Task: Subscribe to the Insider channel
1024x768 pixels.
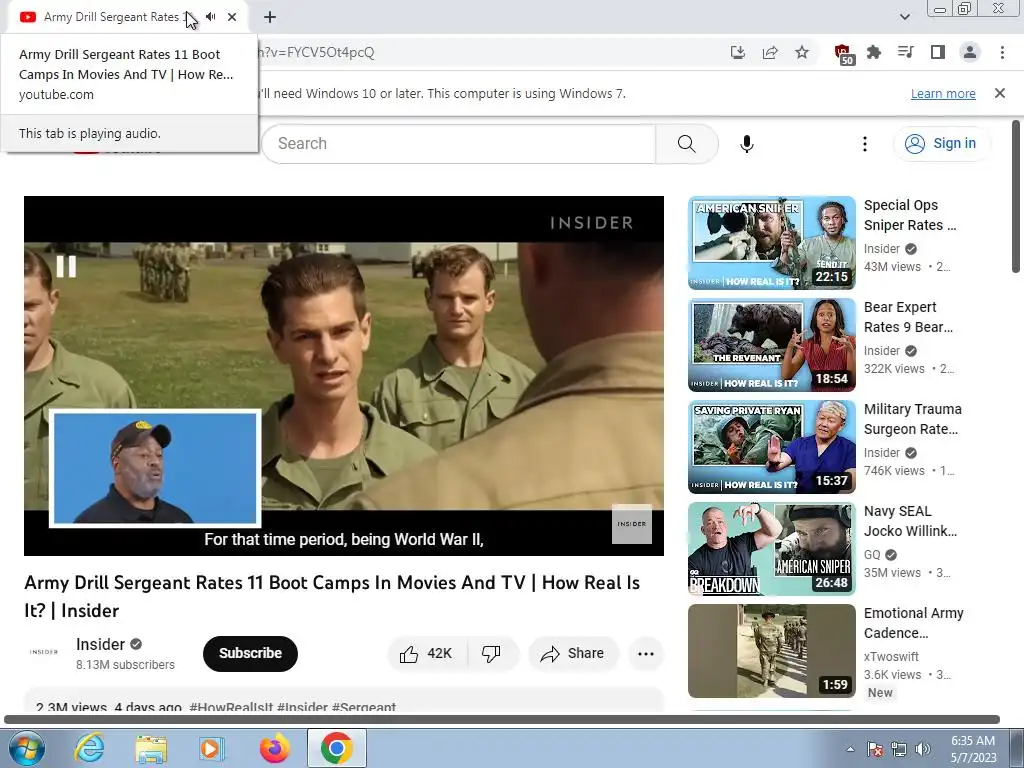Action: click(x=250, y=653)
